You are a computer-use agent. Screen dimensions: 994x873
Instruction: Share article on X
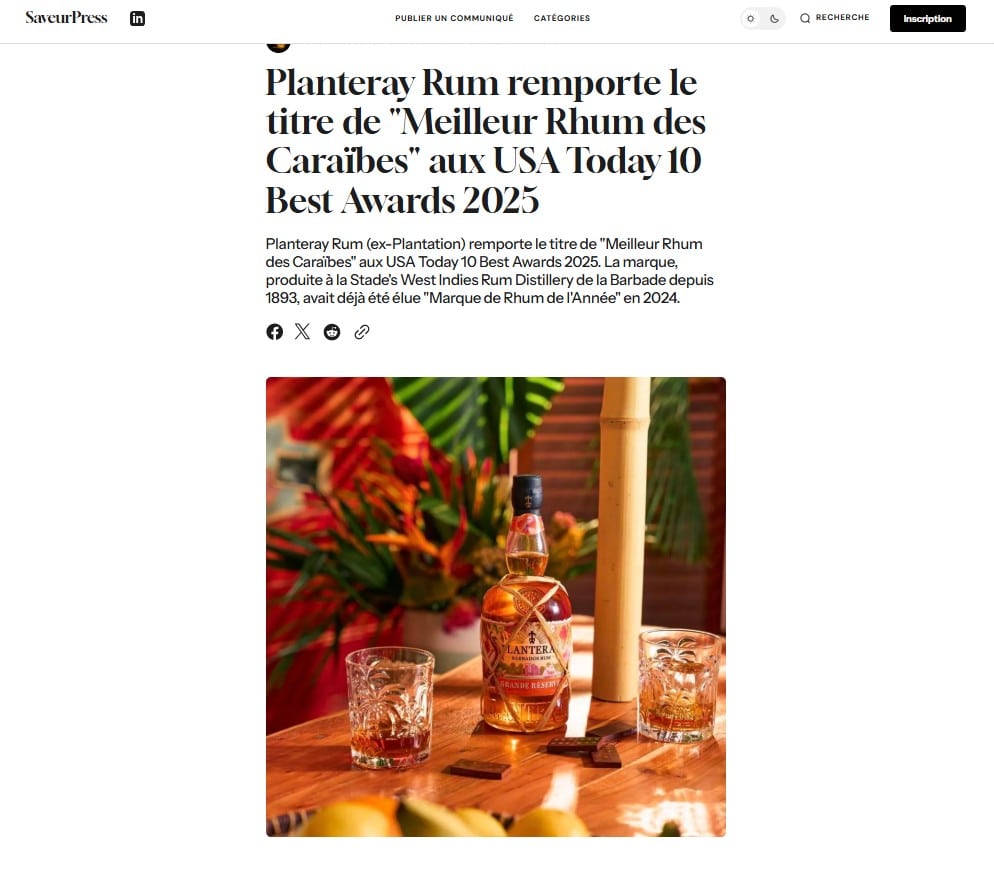click(x=302, y=332)
